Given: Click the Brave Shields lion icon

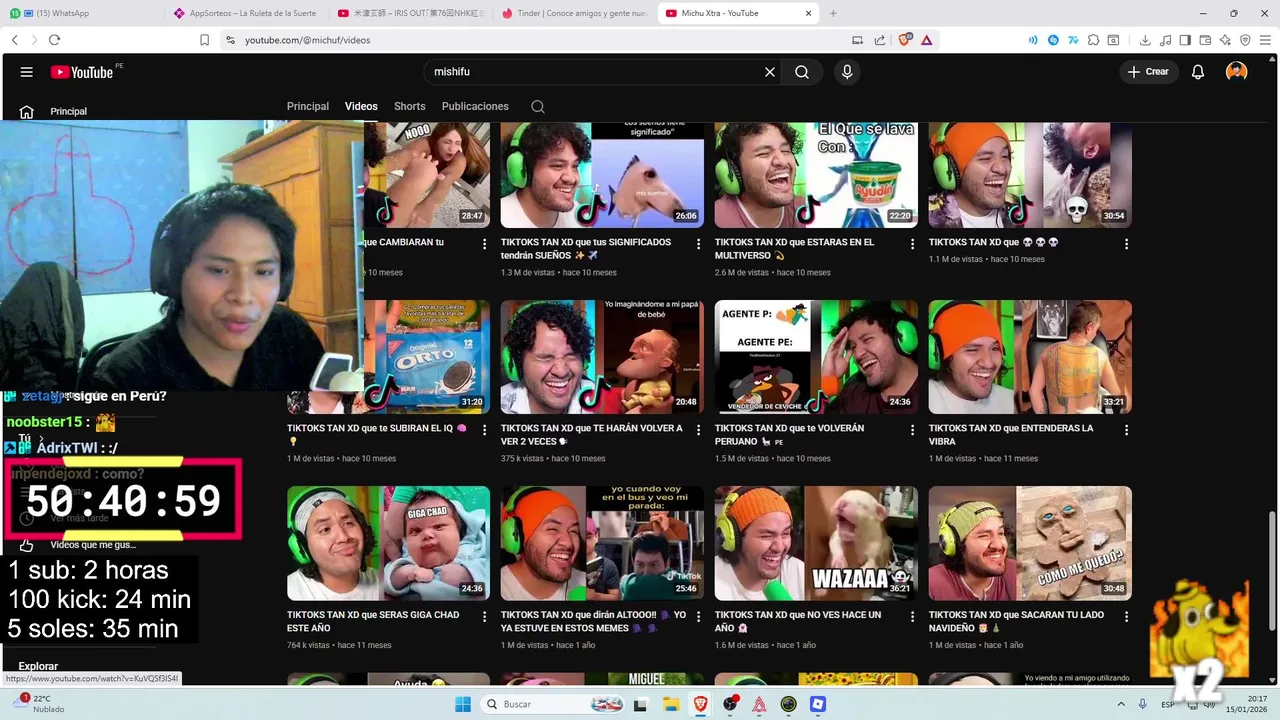Looking at the screenshot, I should pos(906,40).
